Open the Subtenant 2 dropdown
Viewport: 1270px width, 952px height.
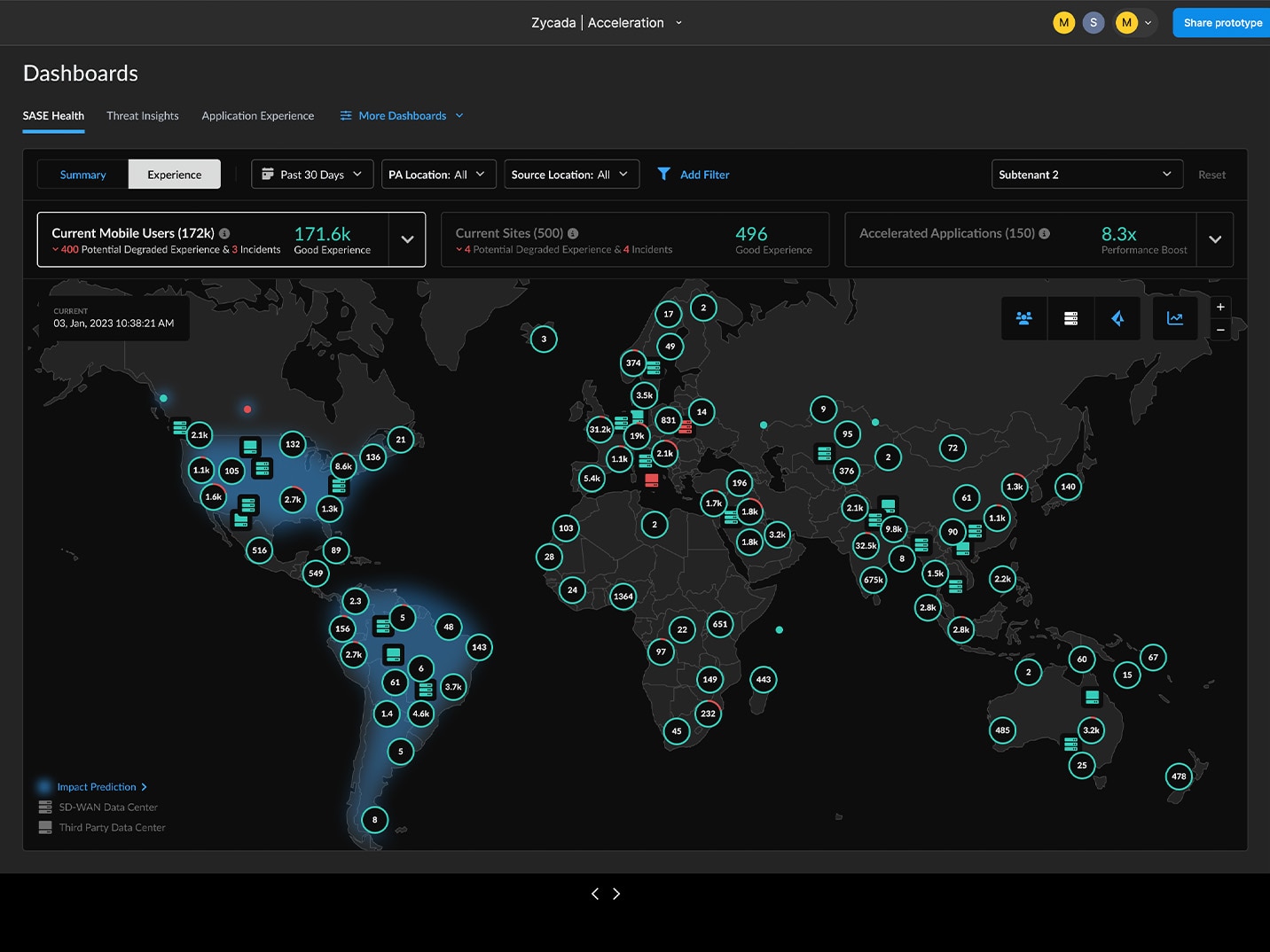(x=1086, y=175)
